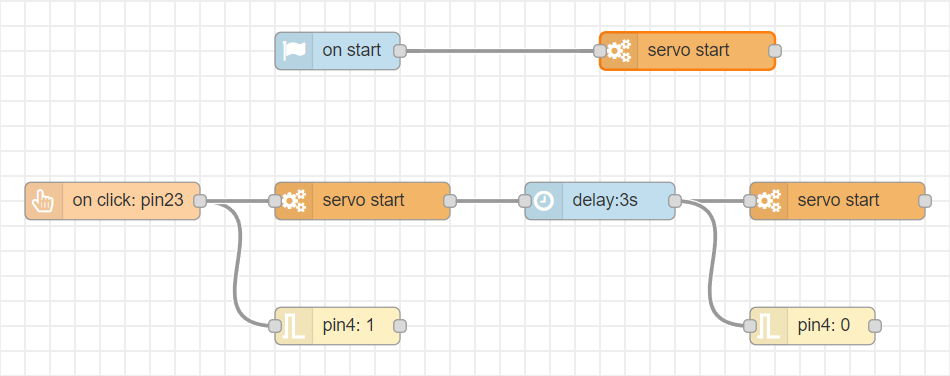Screen dimensions: 950x376
Task: Click the pulse icon on the "pin4: 1" node
Action: (x=294, y=326)
